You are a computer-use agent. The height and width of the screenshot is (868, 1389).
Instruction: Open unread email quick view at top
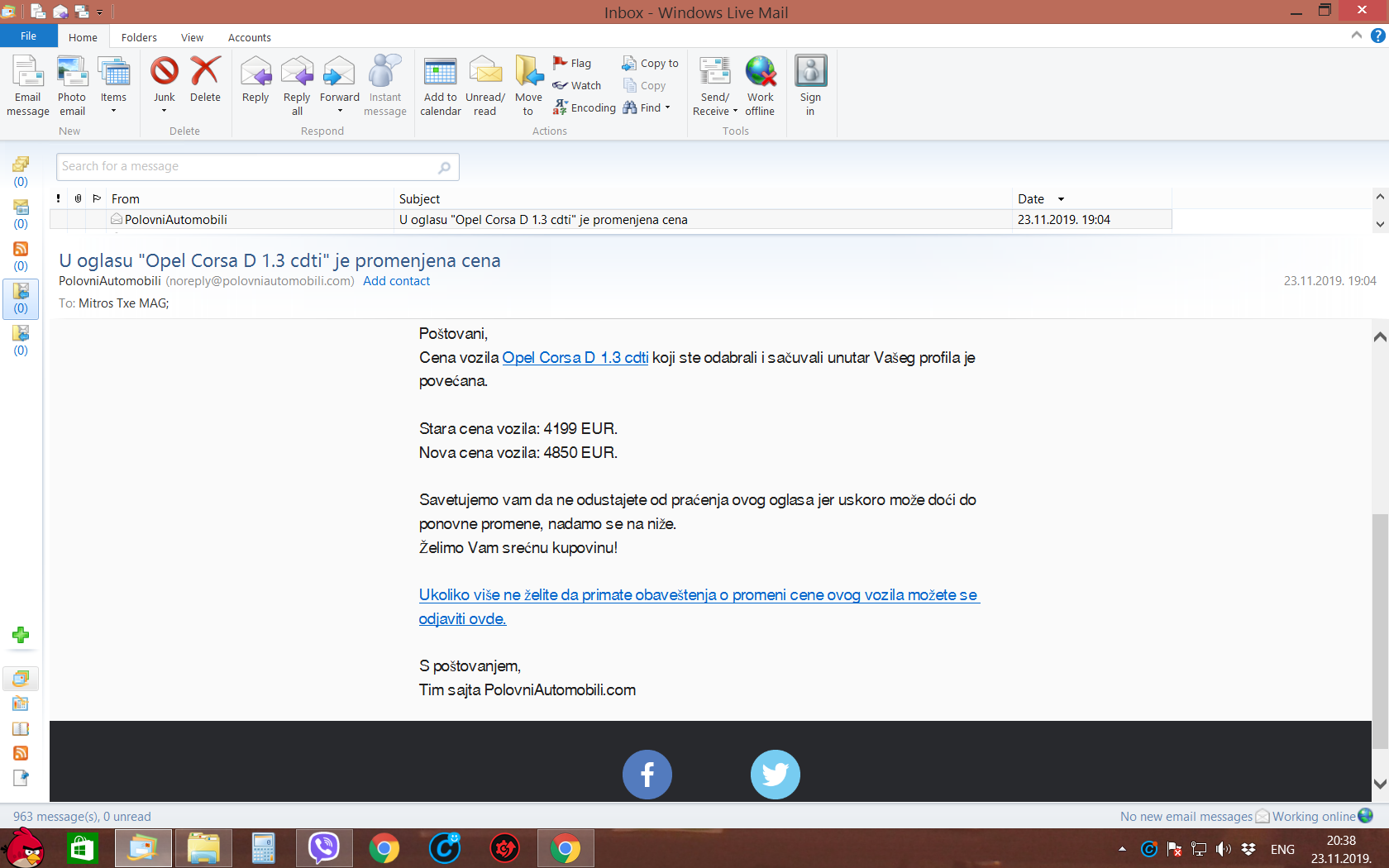(x=21, y=172)
